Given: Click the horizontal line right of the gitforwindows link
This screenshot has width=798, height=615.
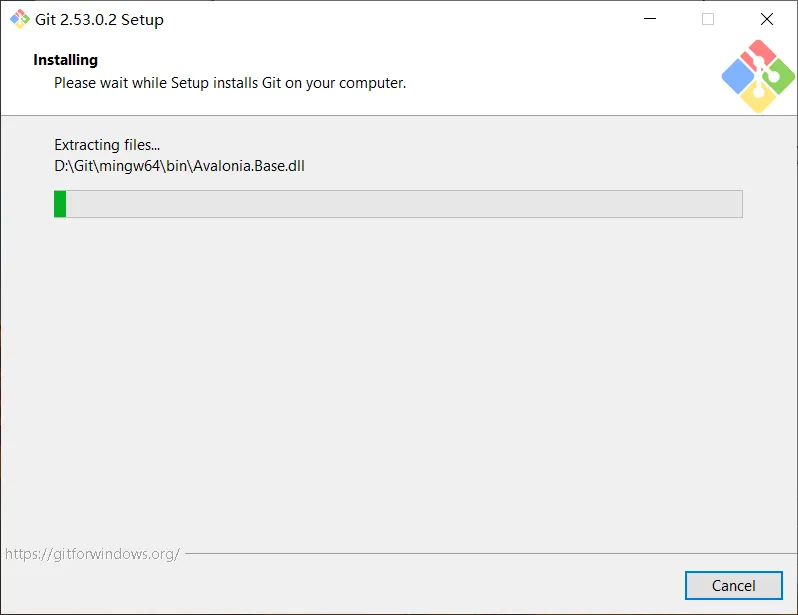Looking at the screenshot, I should coord(480,553).
